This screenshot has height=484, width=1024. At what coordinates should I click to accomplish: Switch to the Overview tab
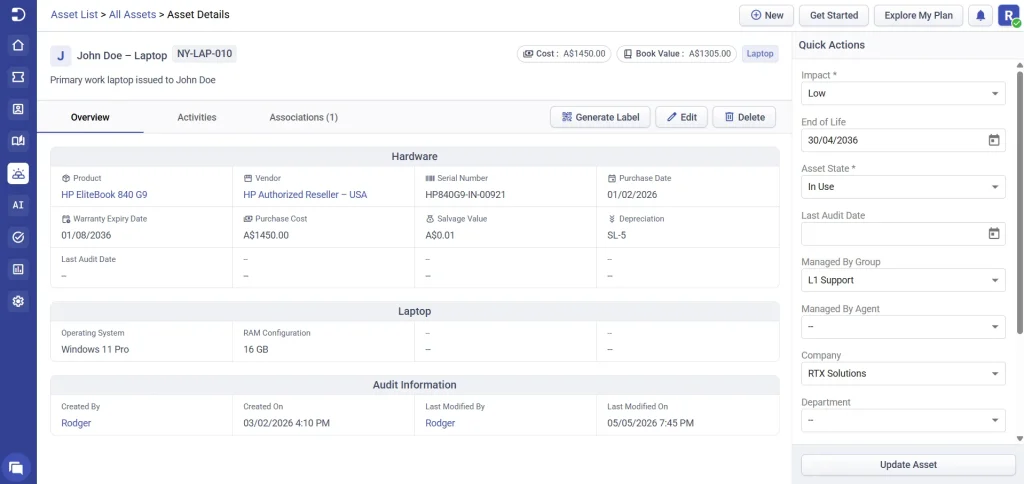tap(90, 118)
